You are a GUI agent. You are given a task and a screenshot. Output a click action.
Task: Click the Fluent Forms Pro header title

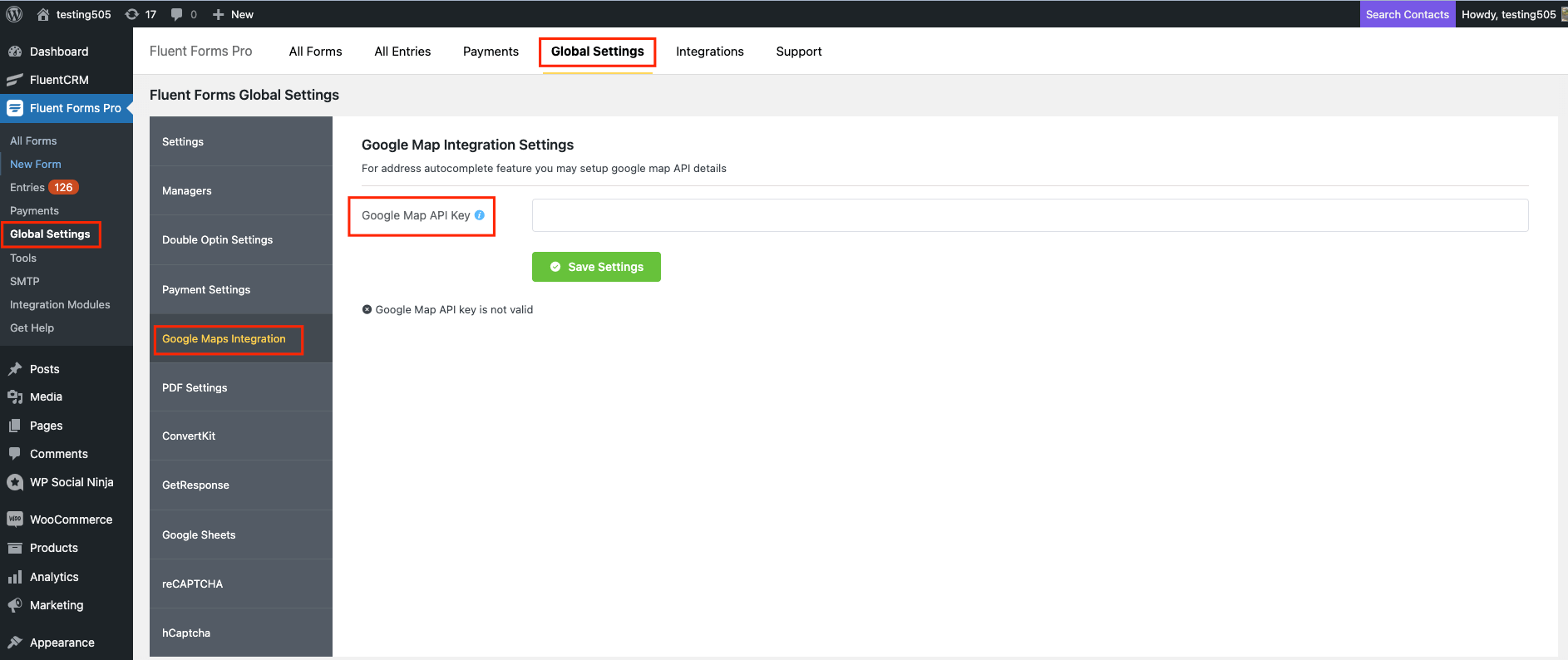coord(200,52)
